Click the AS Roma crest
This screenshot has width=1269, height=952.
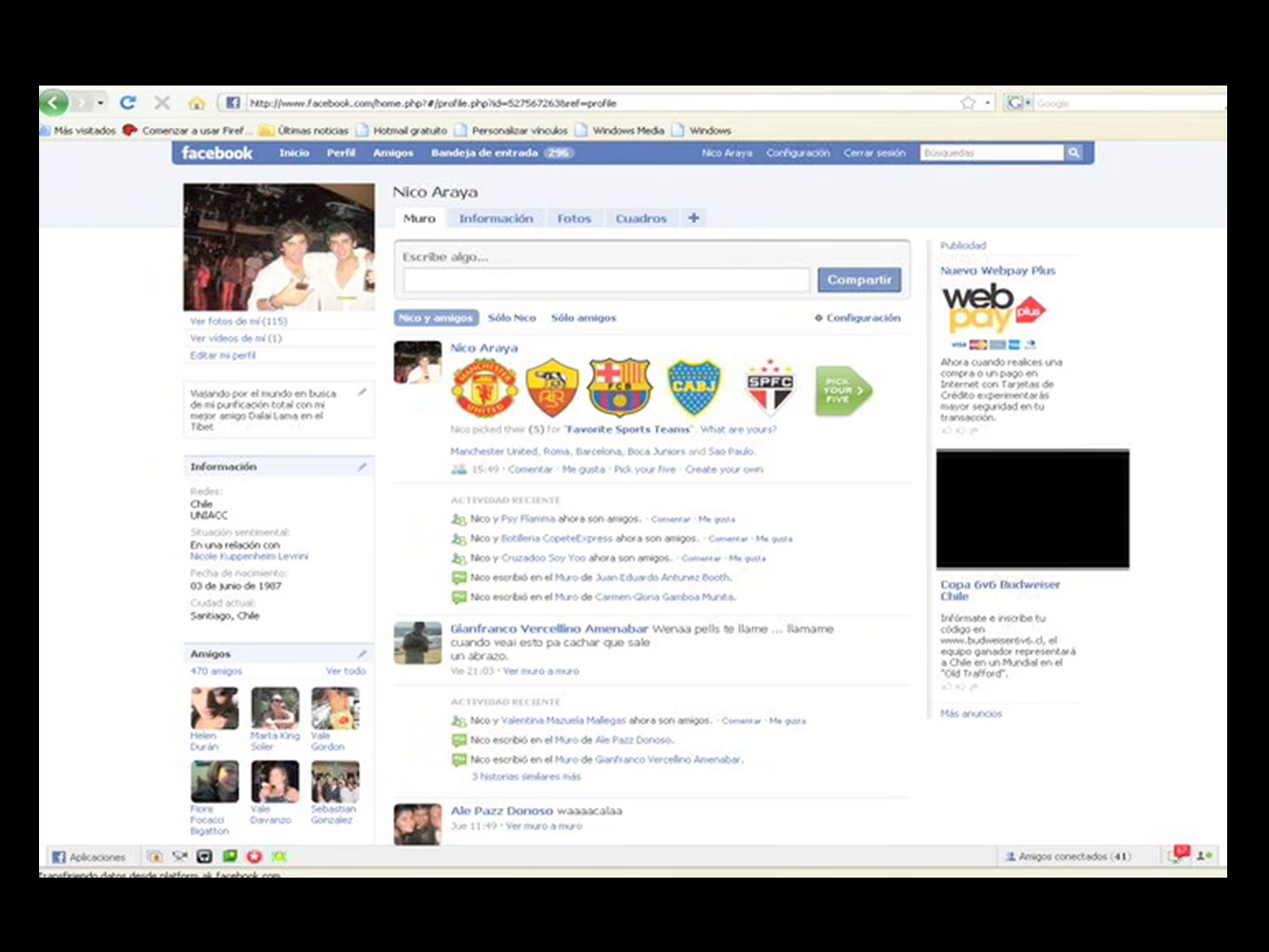[552, 388]
